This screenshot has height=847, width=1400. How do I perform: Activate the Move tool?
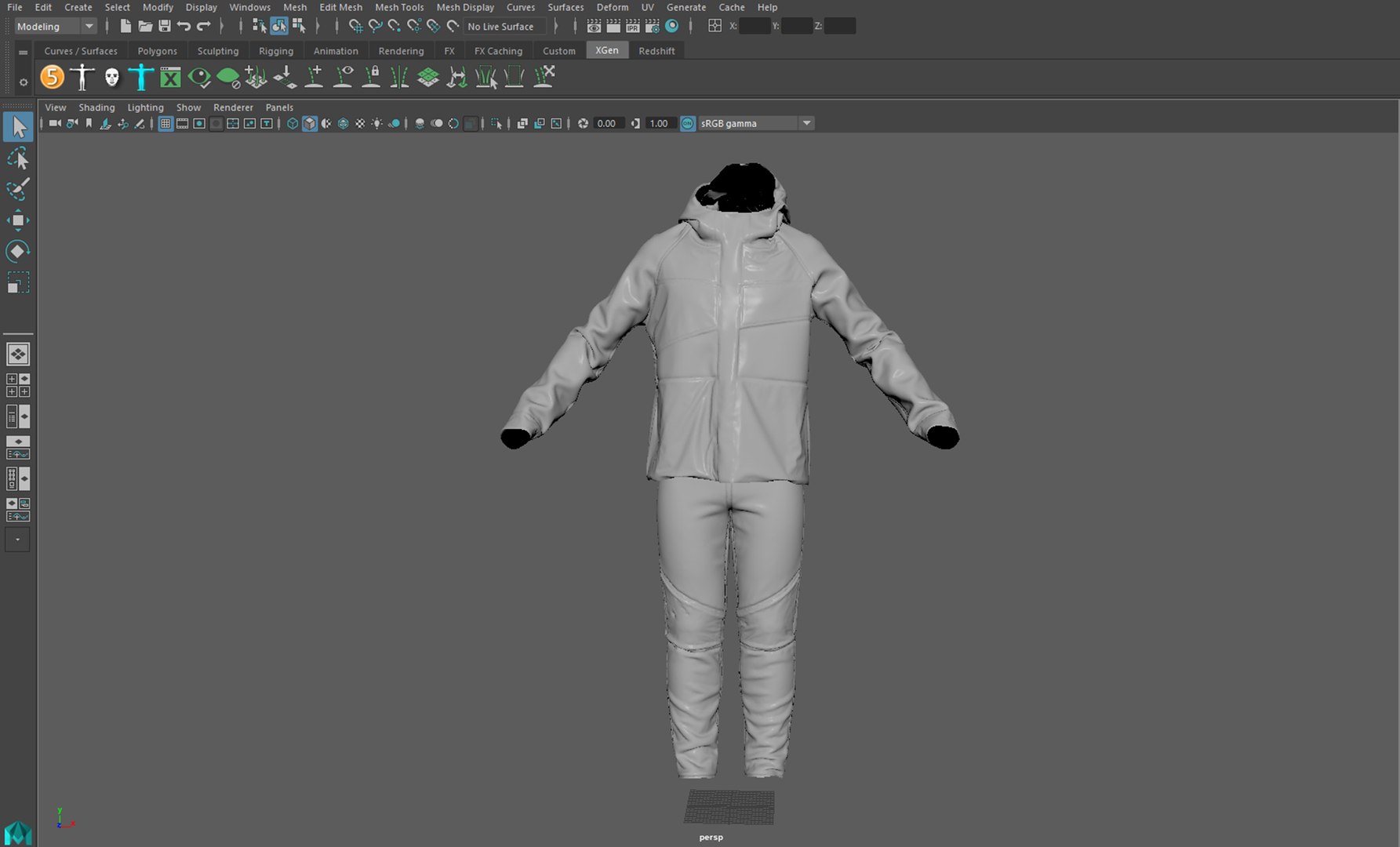point(18,220)
